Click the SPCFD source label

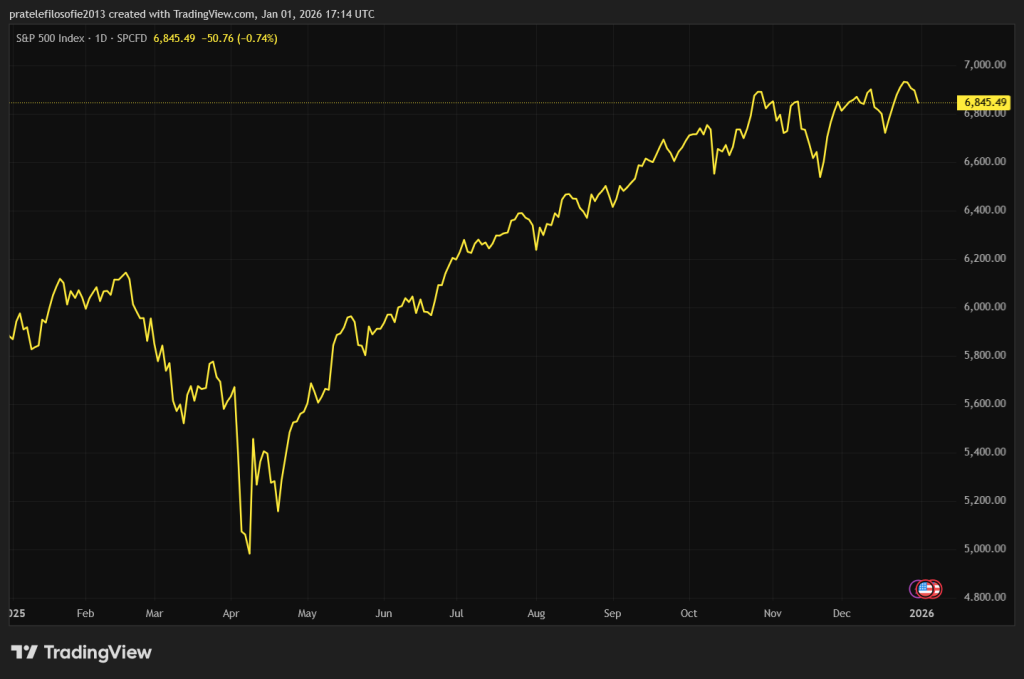[131, 38]
